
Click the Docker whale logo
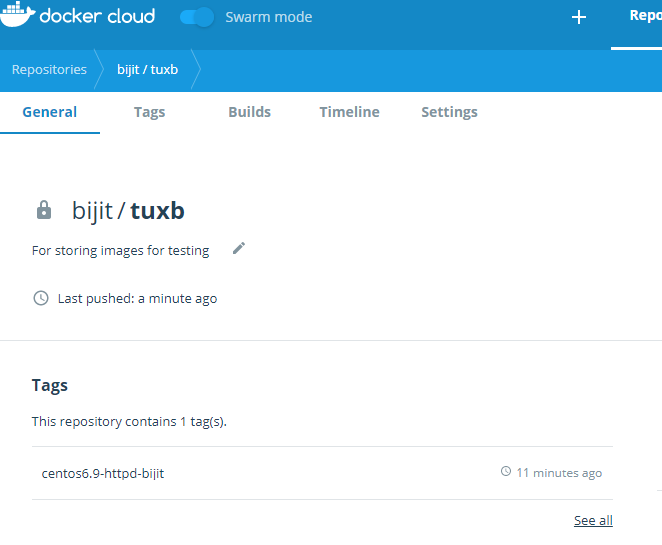(x=17, y=14)
